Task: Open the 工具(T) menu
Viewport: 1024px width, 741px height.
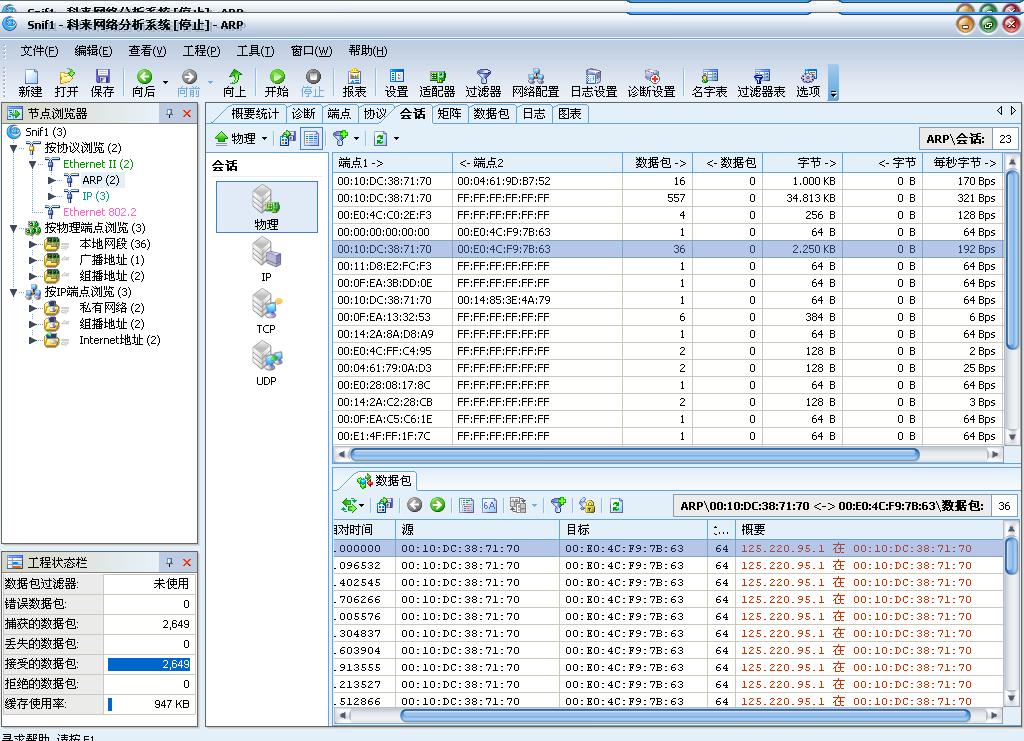Action: point(255,51)
